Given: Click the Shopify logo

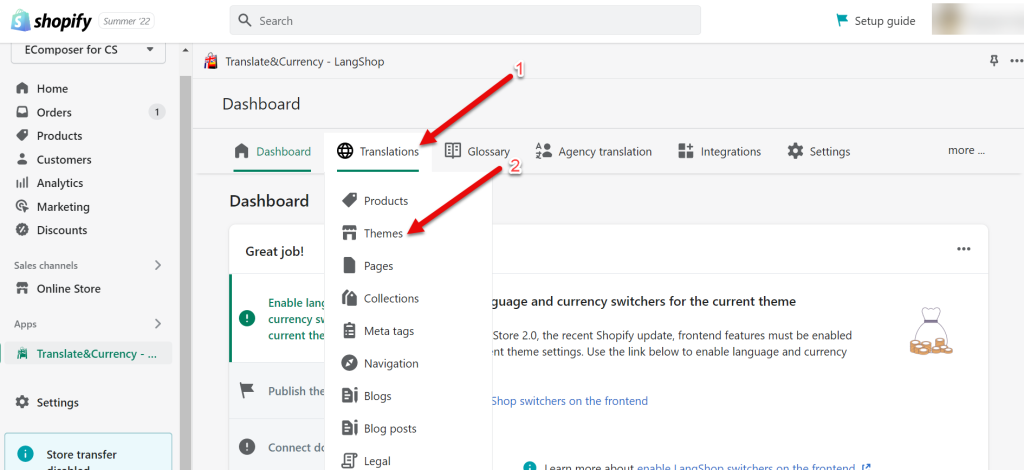Looking at the screenshot, I should pyautogui.click(x=51, y=21).
